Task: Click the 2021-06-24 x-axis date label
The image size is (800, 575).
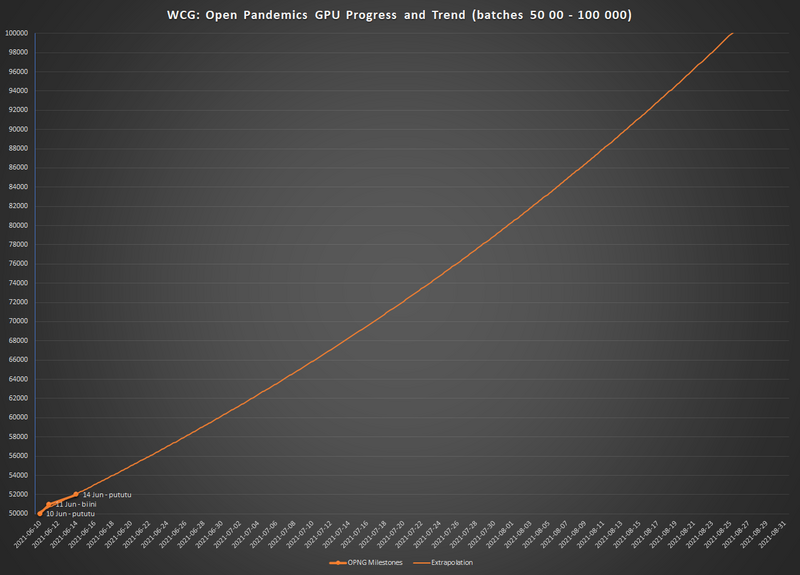Action: pos(155,534)
